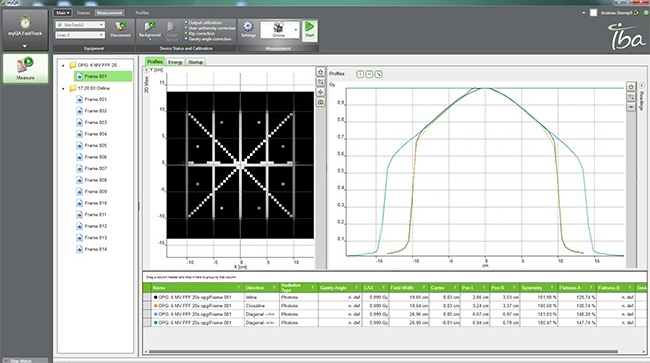Click the top icon on the right edge of profiles chart

pos(631,87)
